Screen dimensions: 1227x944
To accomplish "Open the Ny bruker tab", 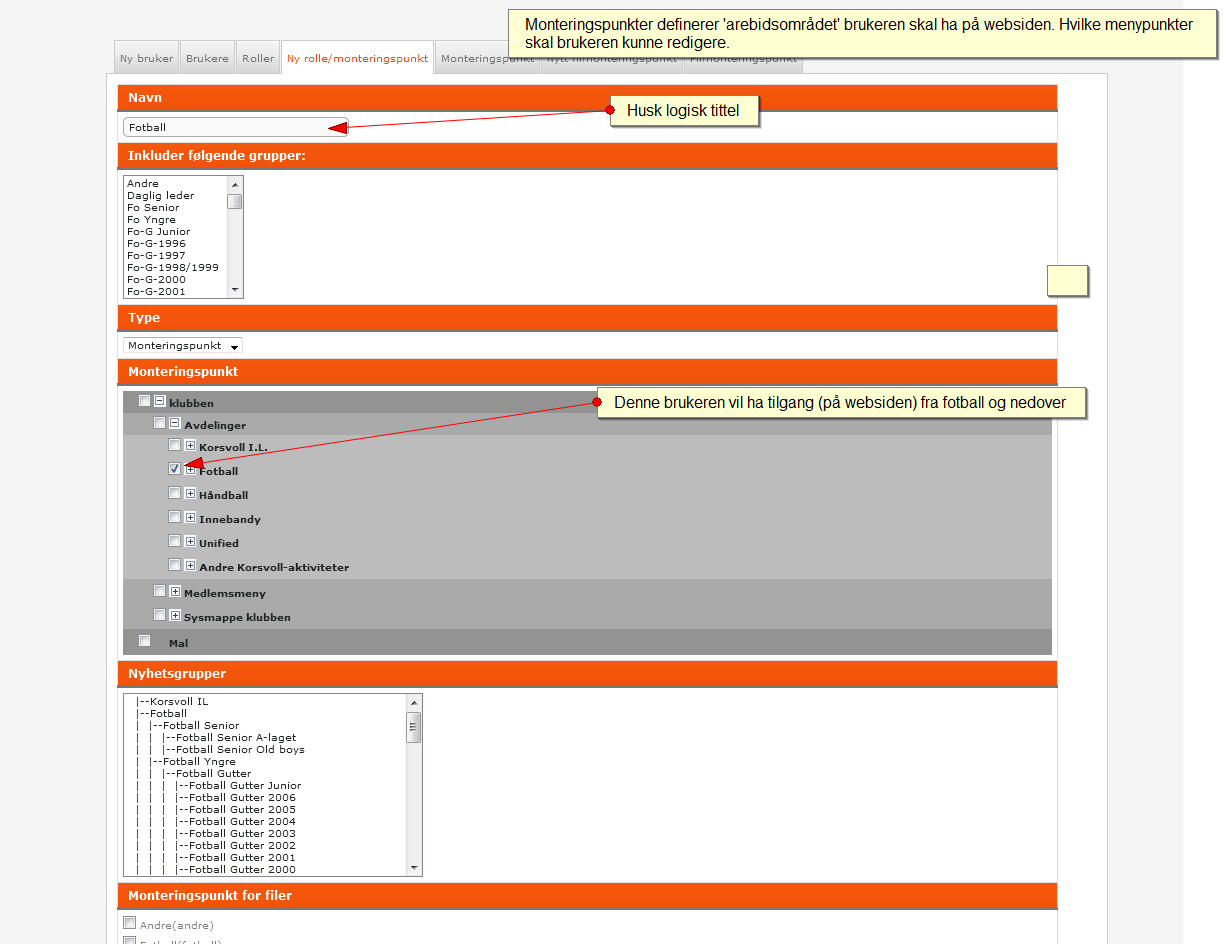I will click(147, 58).
